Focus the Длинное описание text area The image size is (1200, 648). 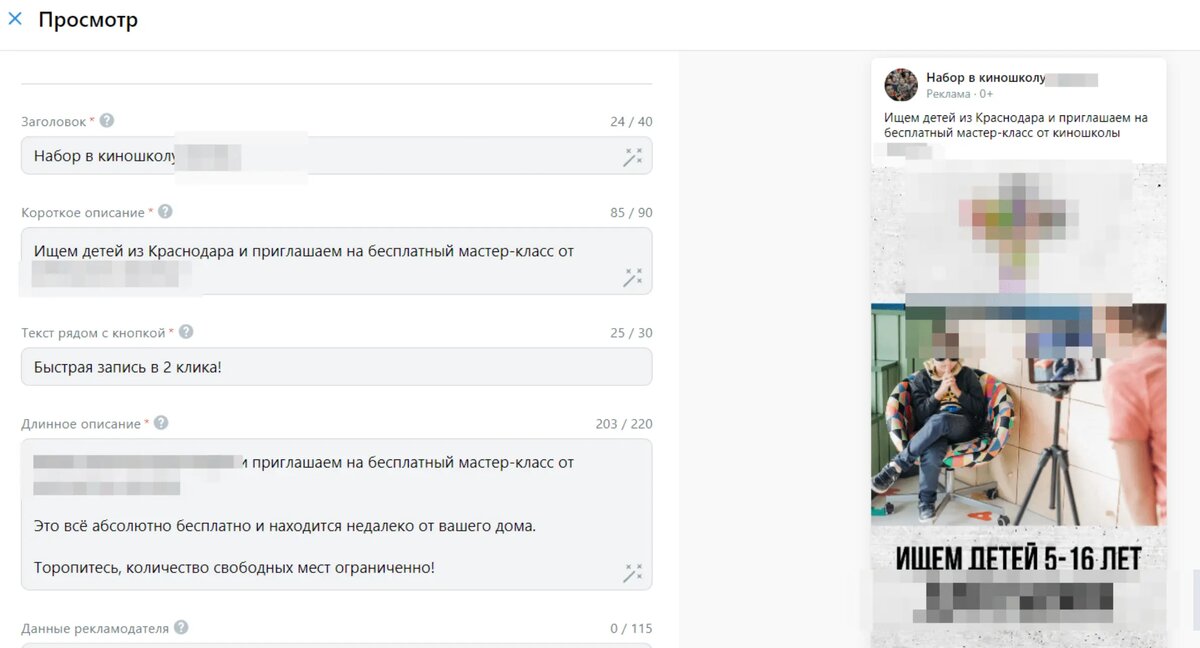click(336, 514)
